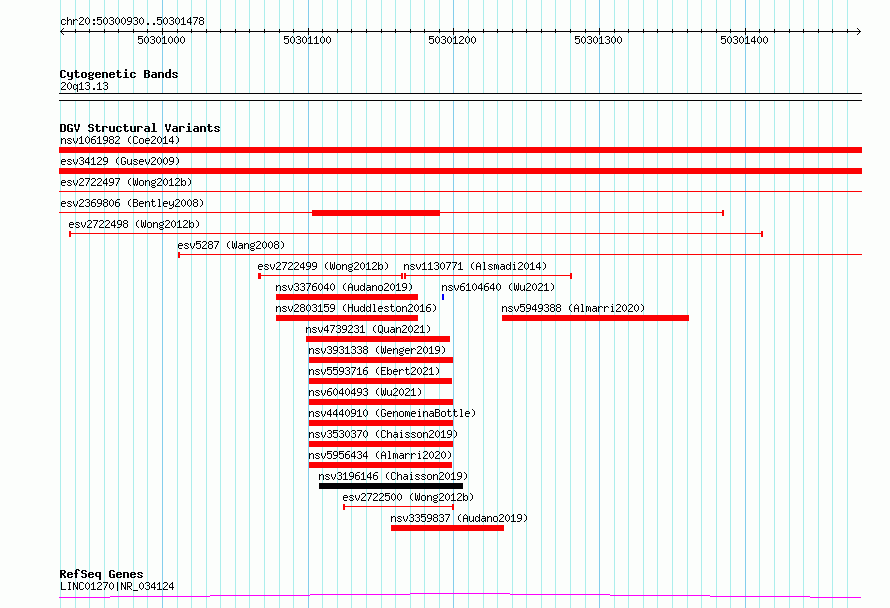Image resolution: width=890 pixels, height=608 pixels.
Task: Open the LINC01270|NR_034124 gene label
Action: [117, 586]
